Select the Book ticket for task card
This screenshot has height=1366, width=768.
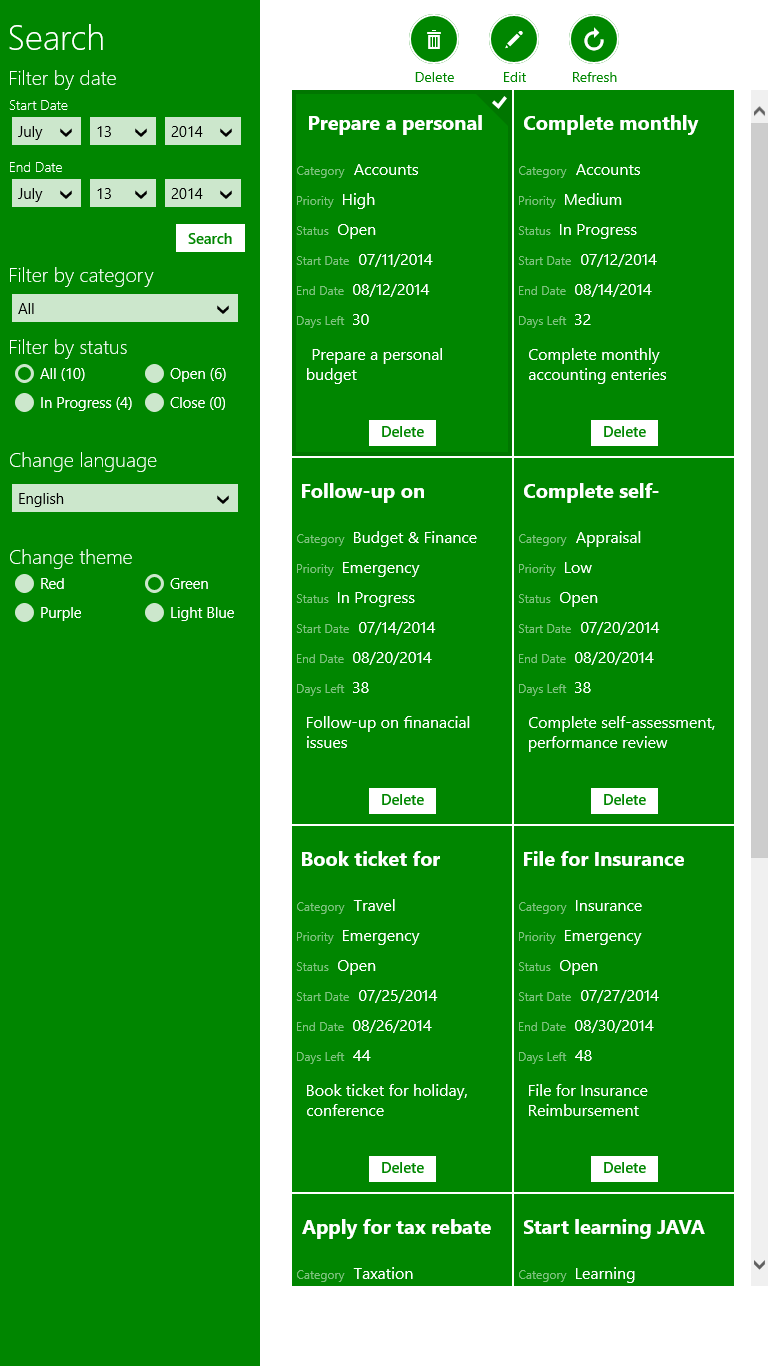[402, 1000]
